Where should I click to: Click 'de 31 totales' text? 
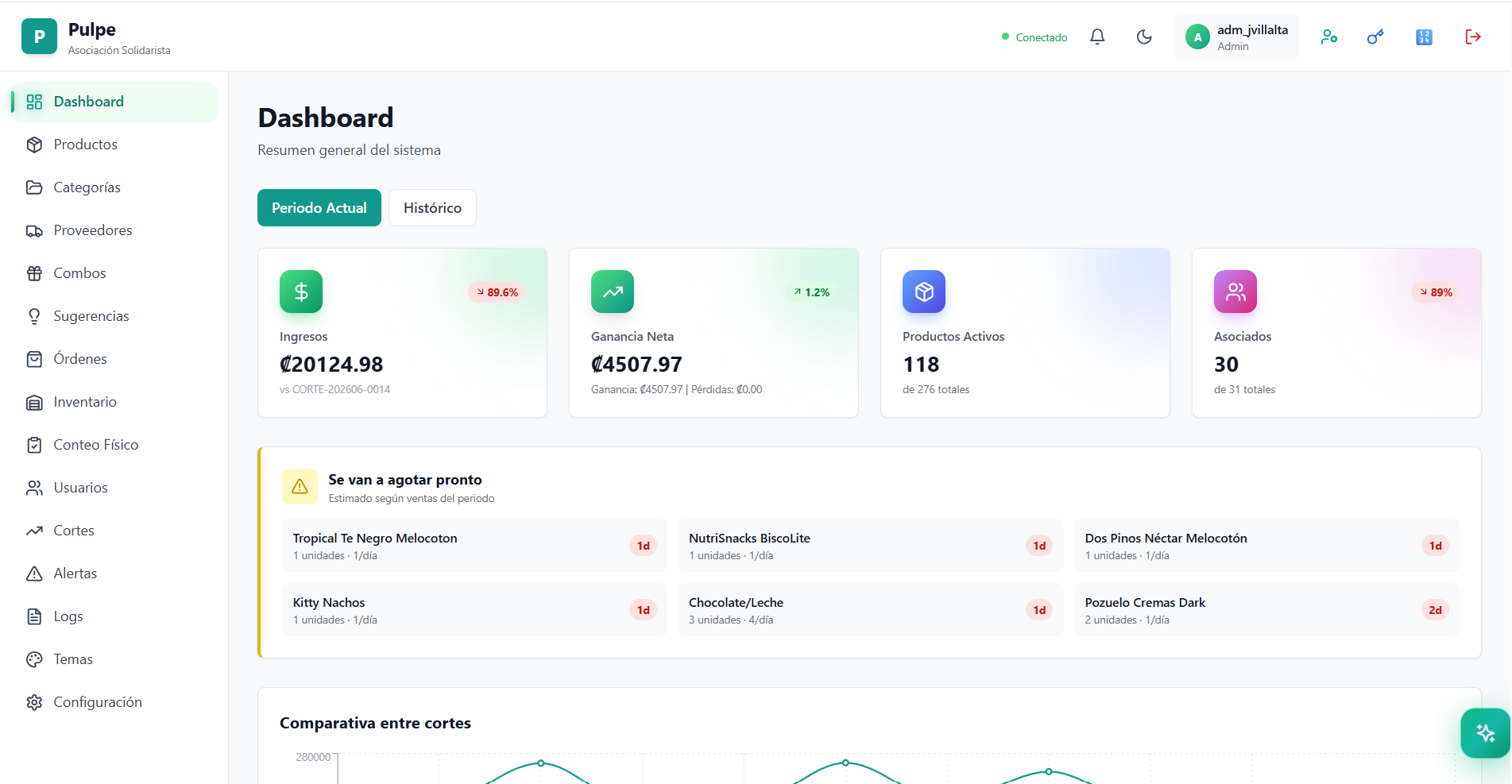[1244, 389]
